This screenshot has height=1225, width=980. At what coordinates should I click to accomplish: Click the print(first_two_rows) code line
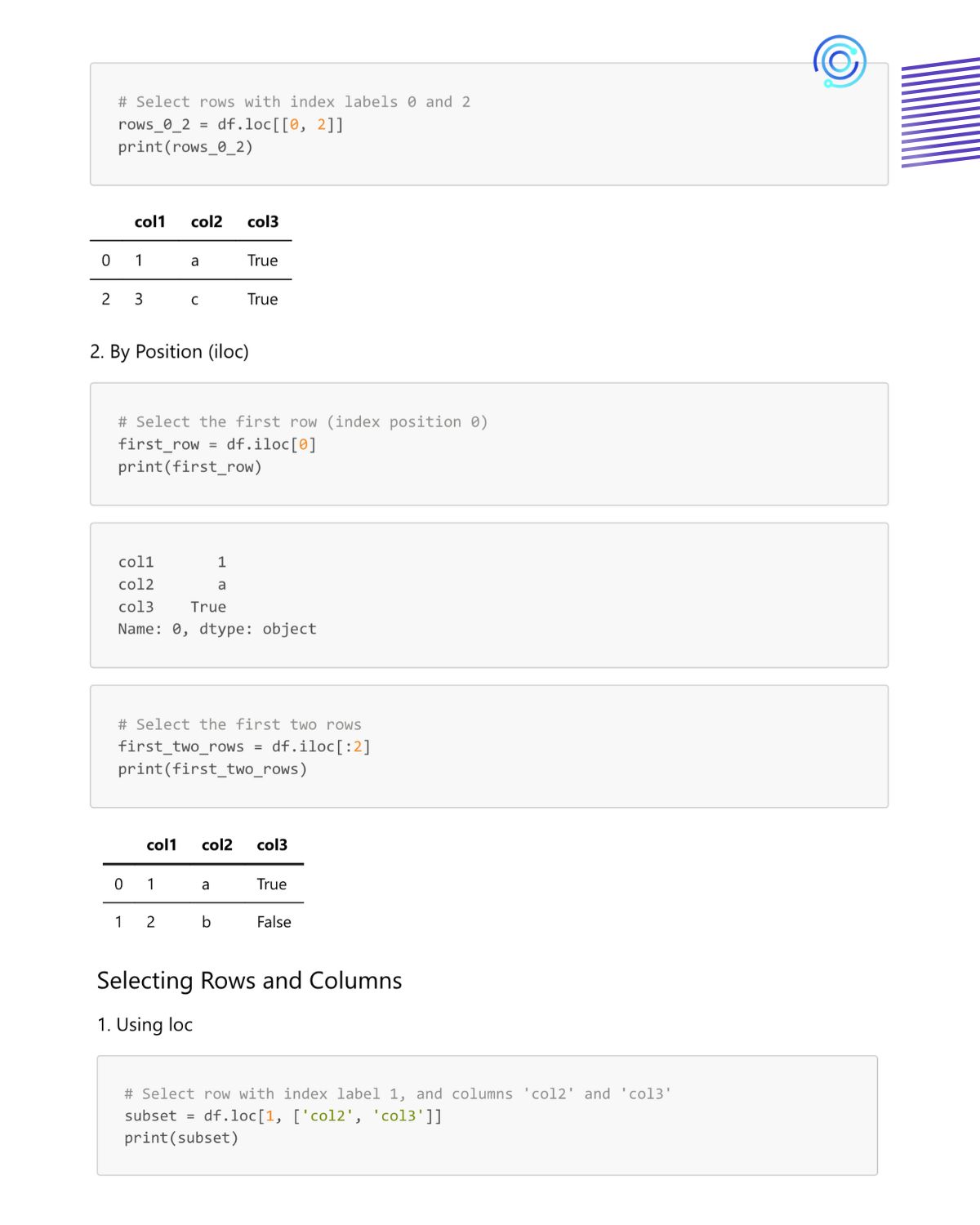(x=212, y=768)
